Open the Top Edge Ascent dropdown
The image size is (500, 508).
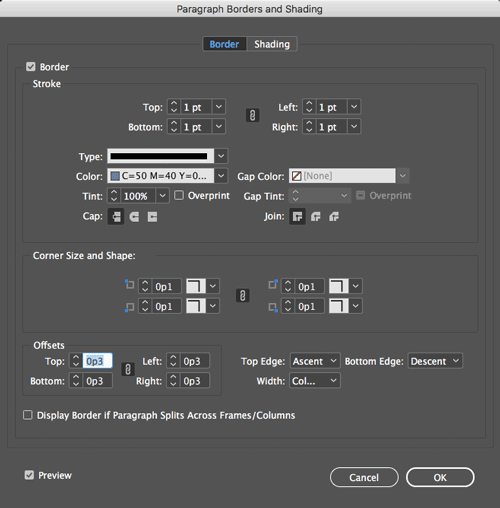click(x=315, y=361)
